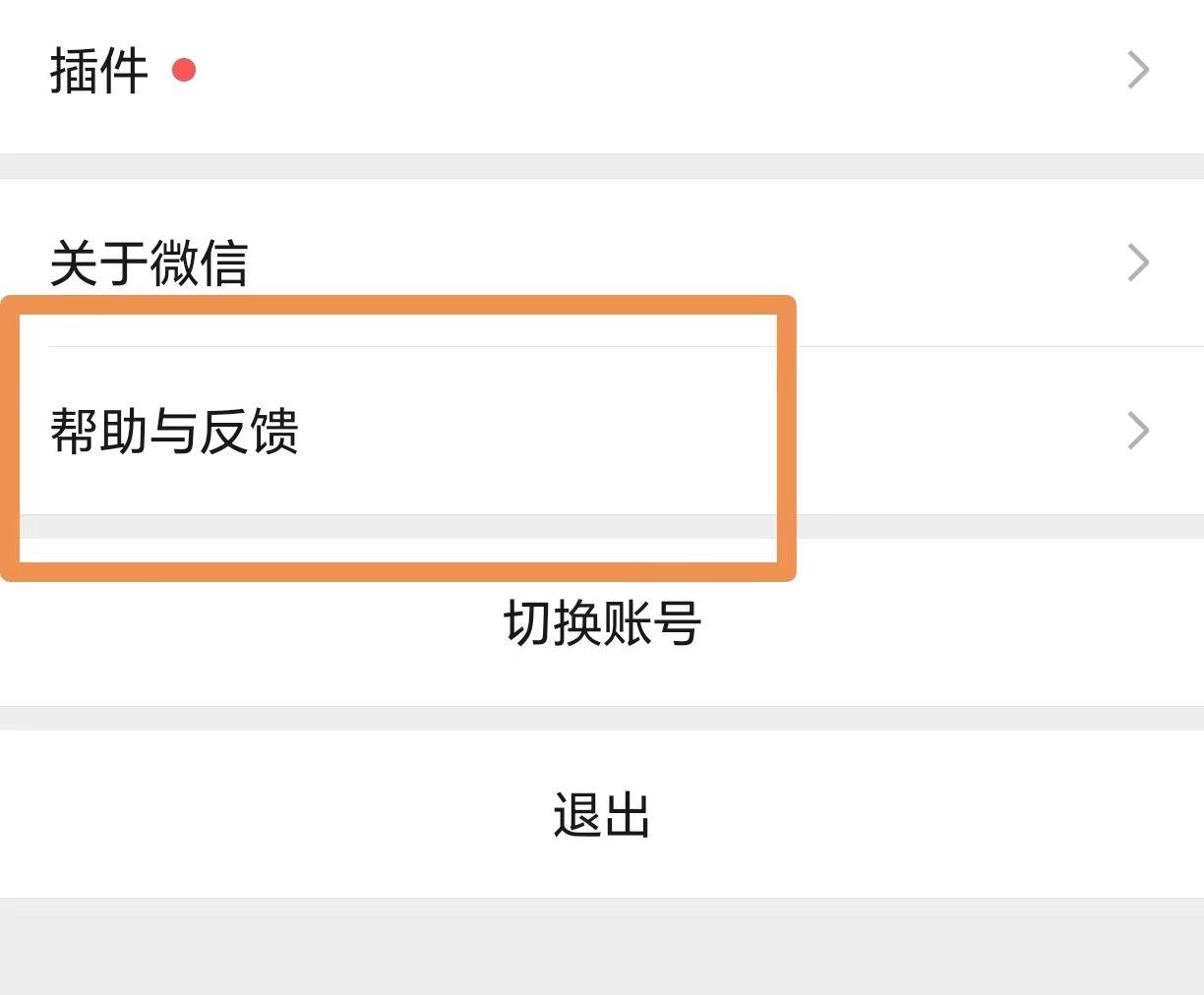Image resolution: width=1204 pixels, height=995 pixels.
Task: Click the empty gray area below 退出
Action: (602, 946)
